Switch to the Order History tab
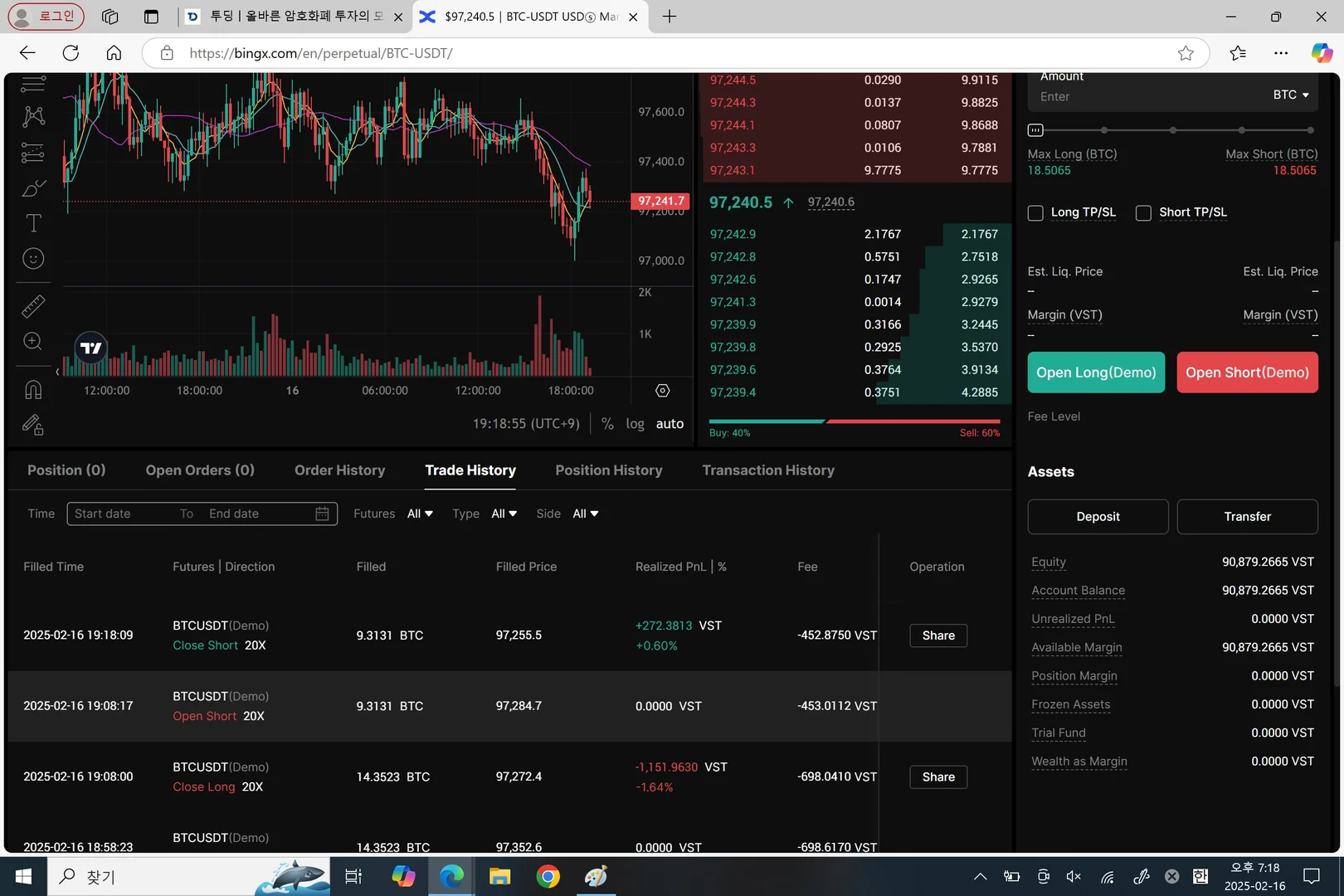Image resolution: width=1344 pixels, height=896 pixels. point(340,470)
